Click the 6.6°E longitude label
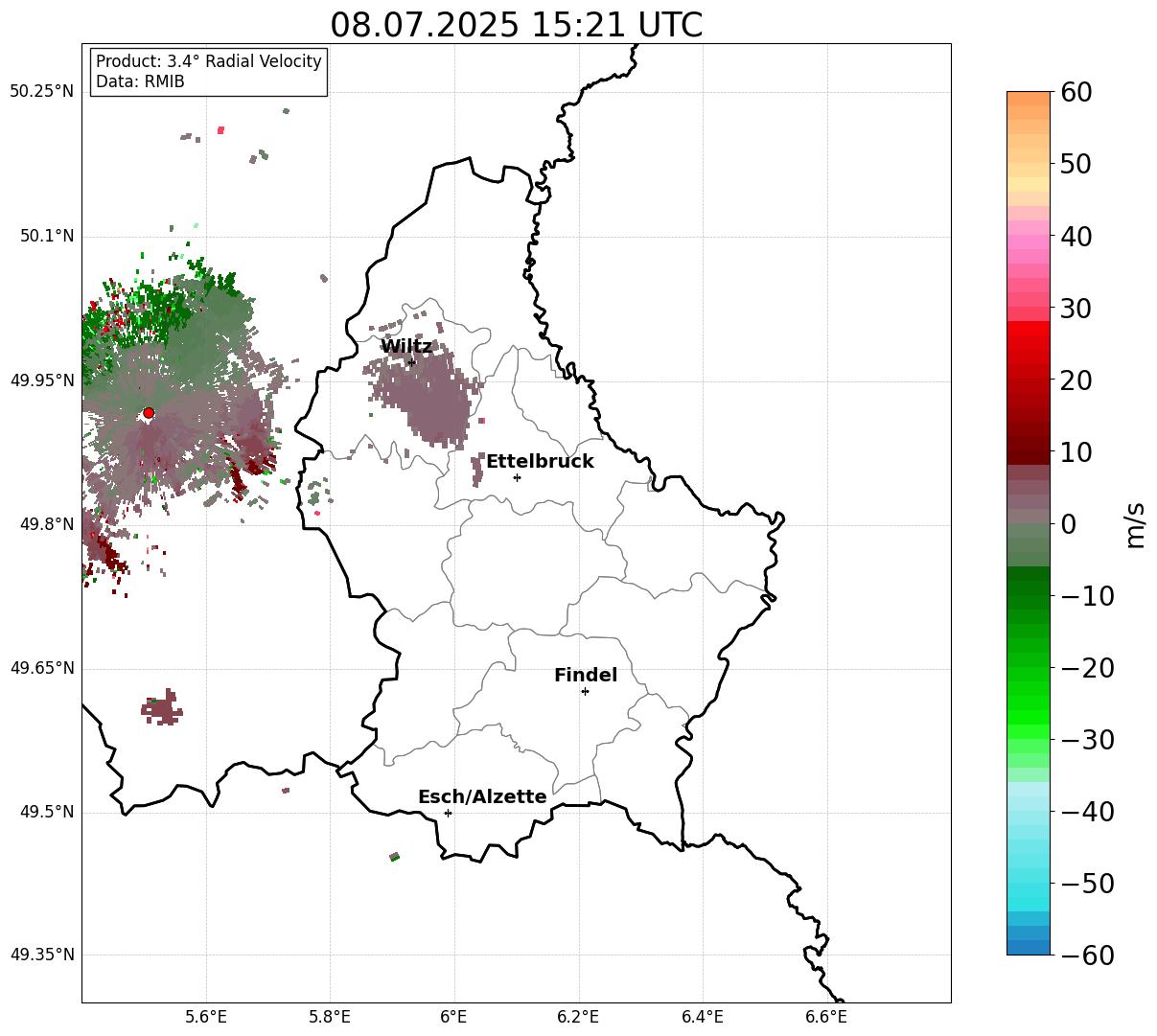1157x1036 pixels. click(826, 1017)
